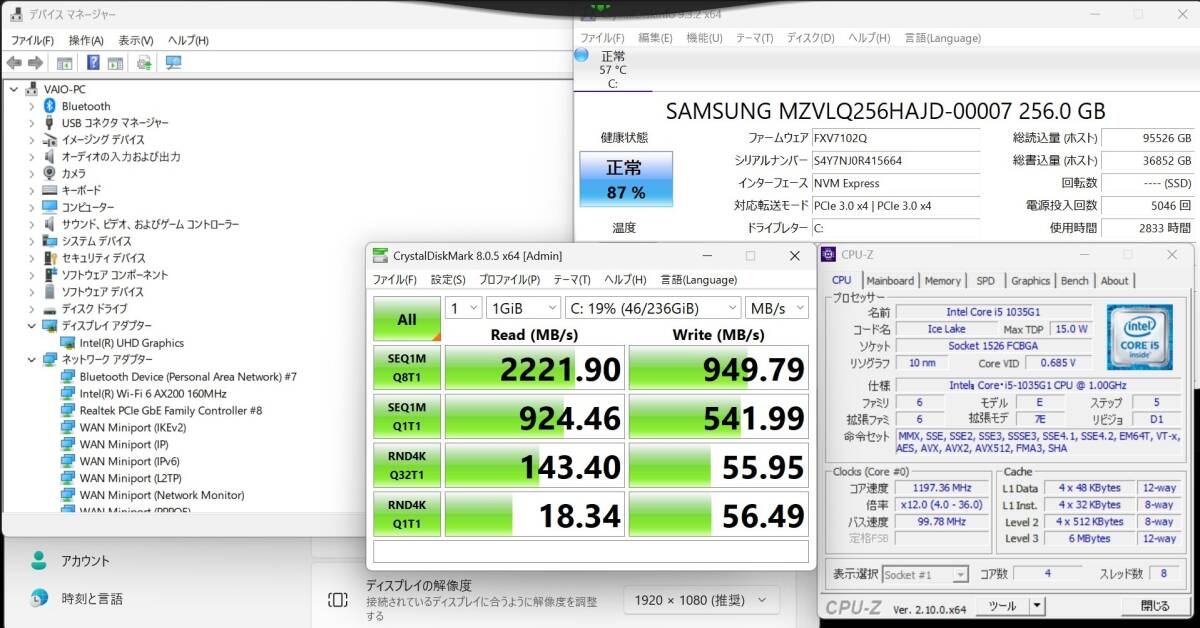The width and height of the screenshot is (1200, 628).
Task: Click the SEQ1M Q8T1 test button
Action: coord(407,368)
